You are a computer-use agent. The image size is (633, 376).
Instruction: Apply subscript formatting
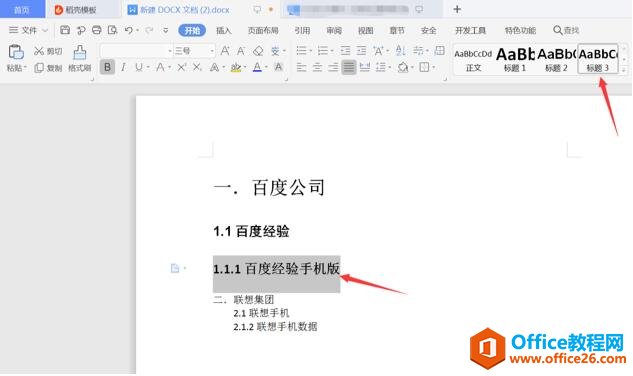click(x=197, y=67)
